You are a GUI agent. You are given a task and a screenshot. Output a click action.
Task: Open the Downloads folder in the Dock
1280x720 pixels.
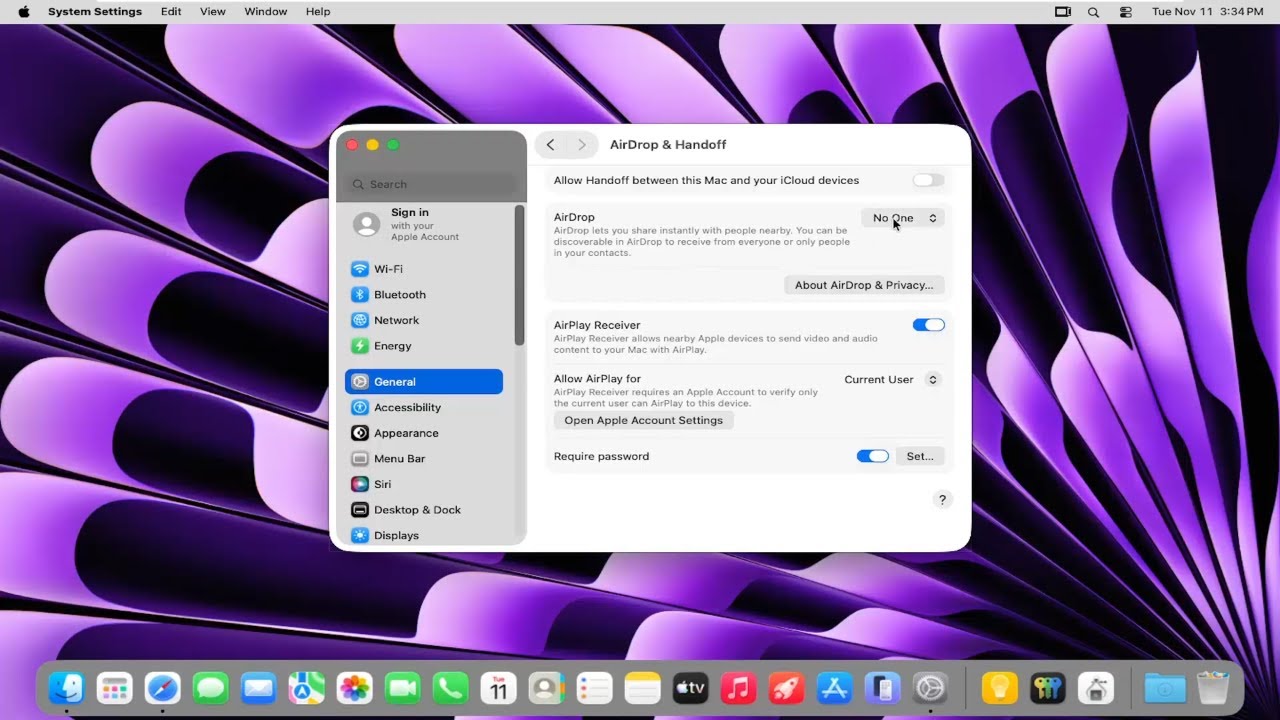coord(1164,688)
